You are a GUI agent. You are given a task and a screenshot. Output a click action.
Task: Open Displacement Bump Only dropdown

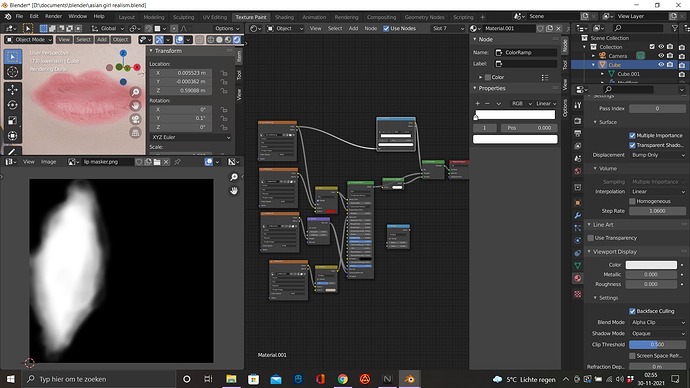tap(657, 155)
